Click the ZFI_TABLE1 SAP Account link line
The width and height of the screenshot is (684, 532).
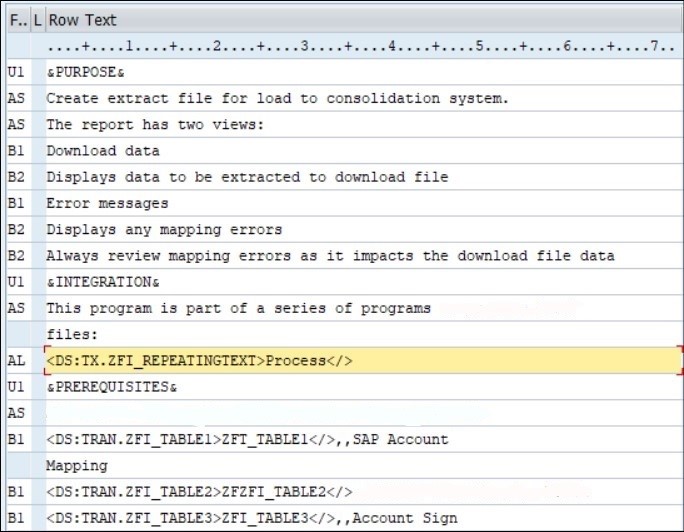tap(364, 439)
